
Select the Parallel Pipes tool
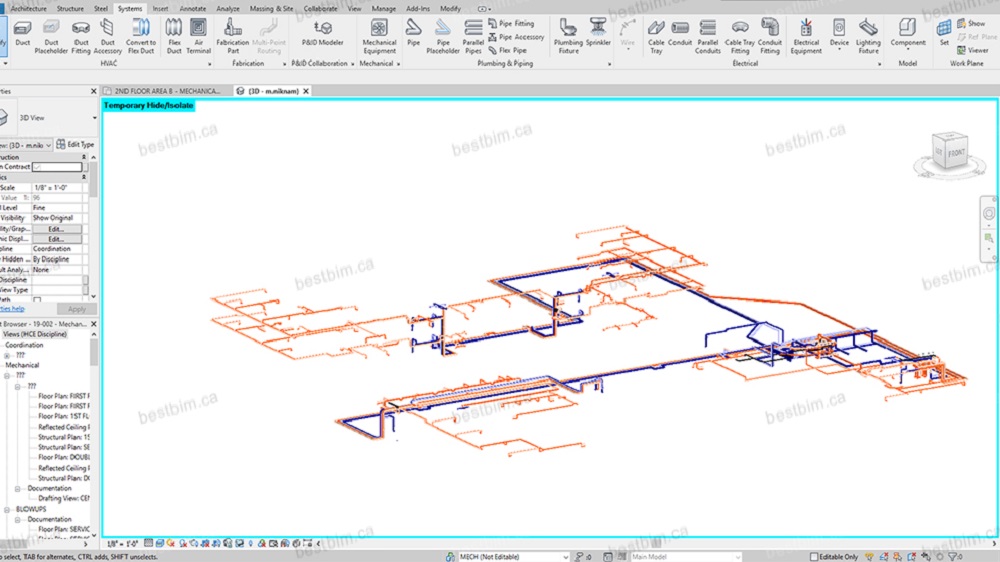pyautogui.click(x=473, y=36)
